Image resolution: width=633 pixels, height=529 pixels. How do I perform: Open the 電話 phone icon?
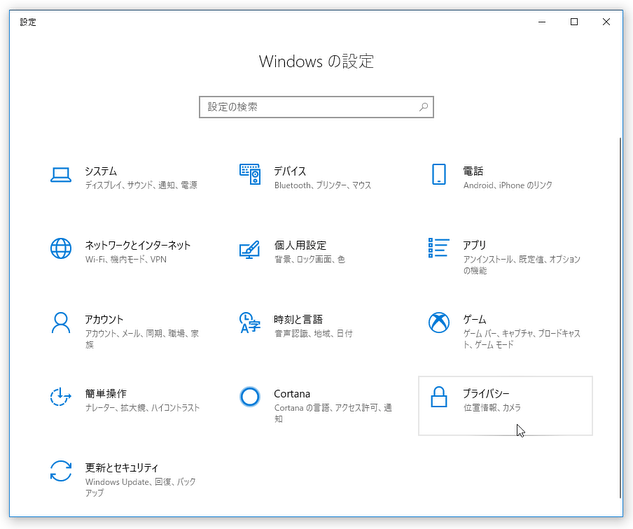coord(439,174)
